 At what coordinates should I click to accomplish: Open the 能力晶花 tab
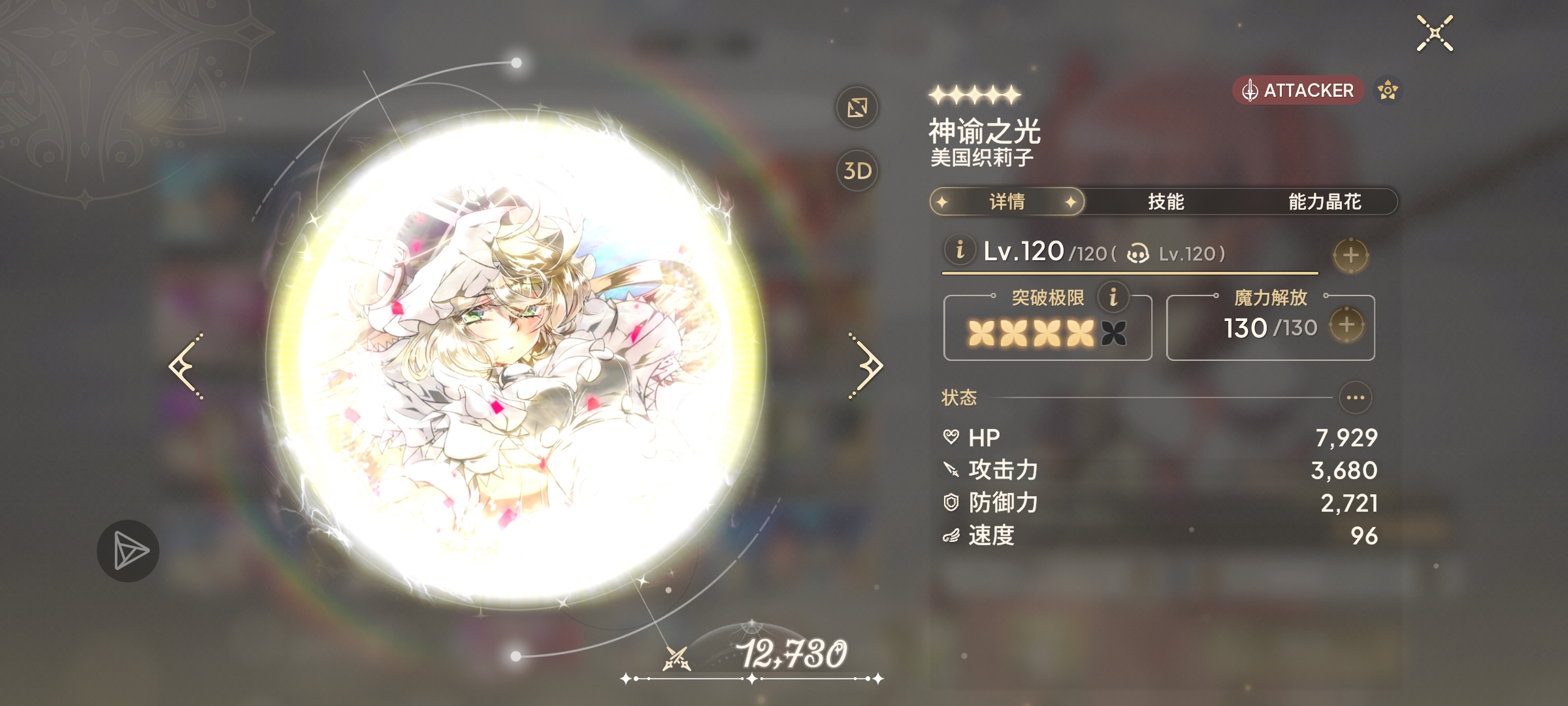(1324, 201)
